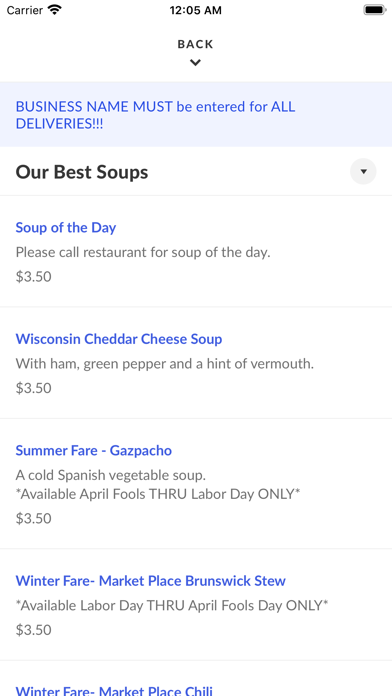Screen dimensions: 392x696
Task: Tap the Wi-Fi icon in status bar
Action: click(55, 10)
